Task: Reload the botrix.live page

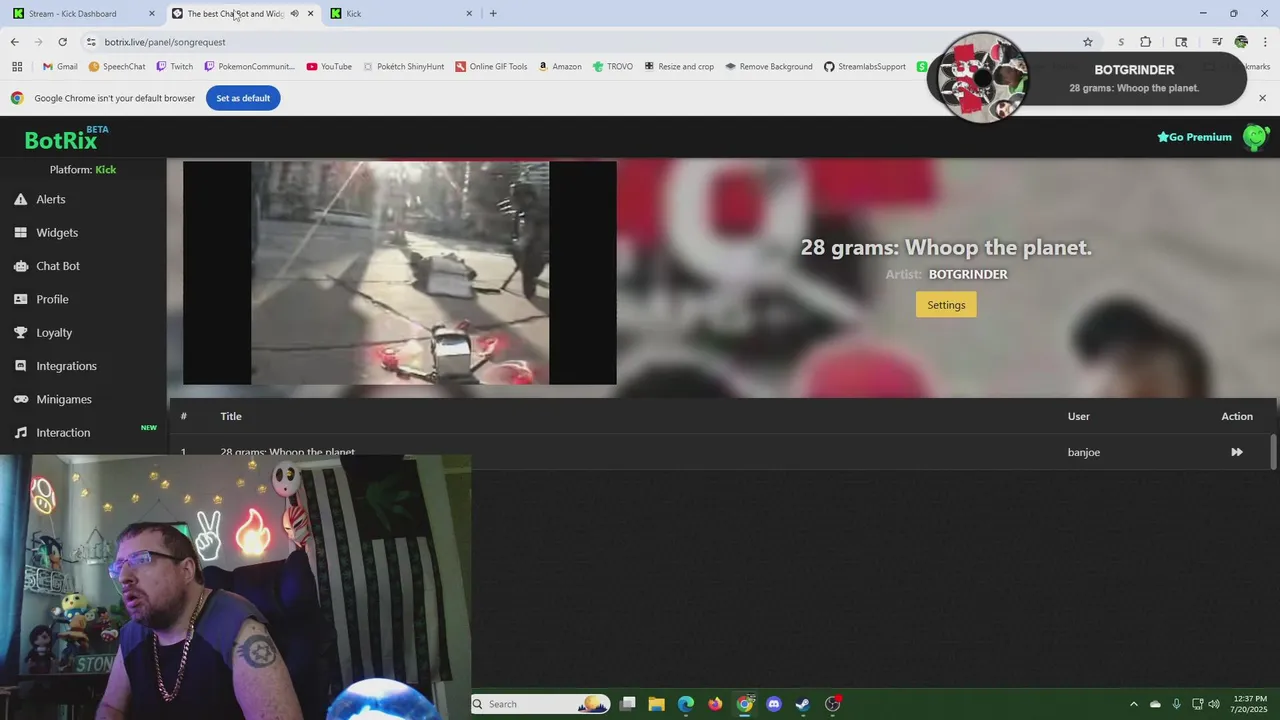Action: click(62, 42)
